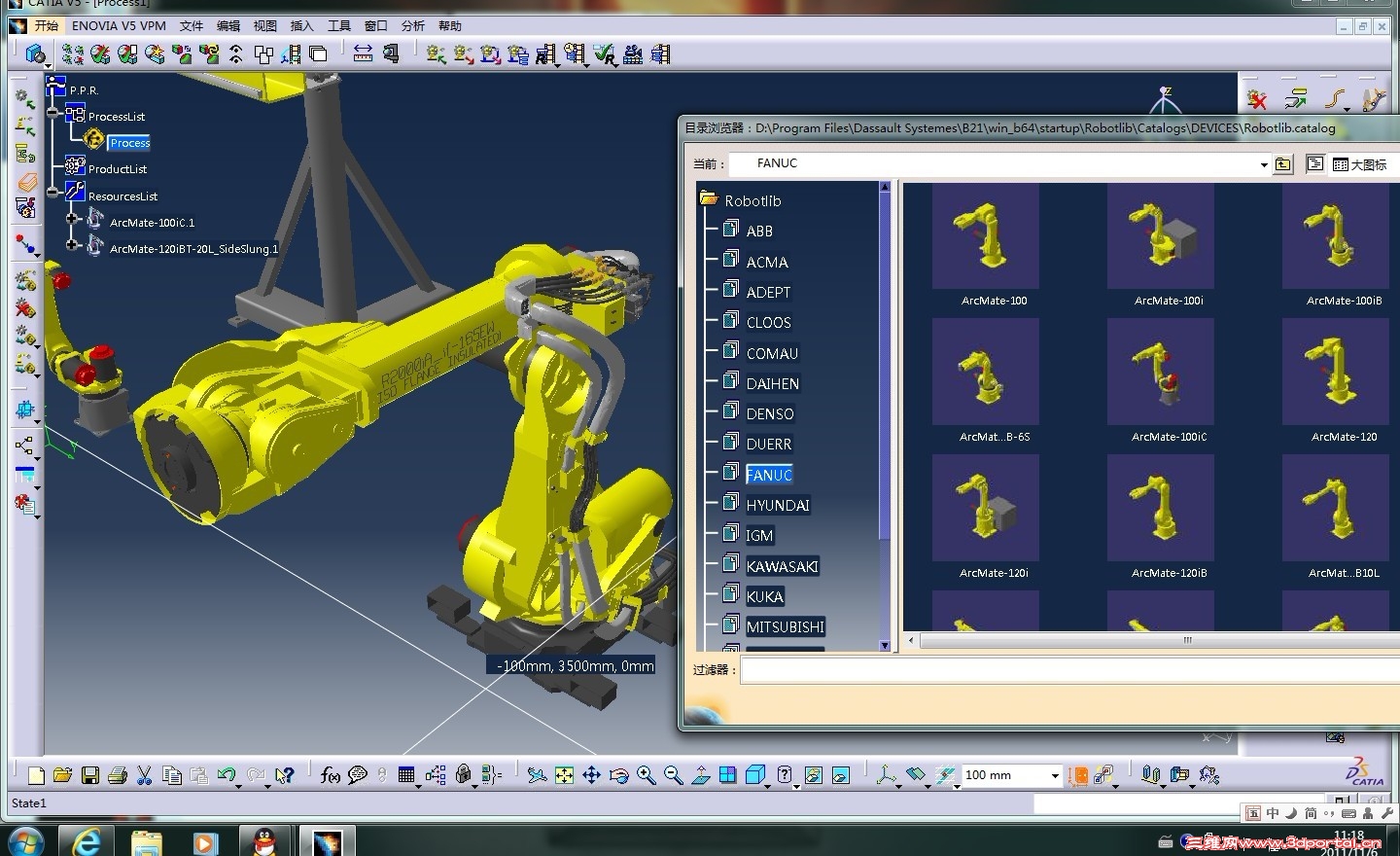Open the formula f(x) tool

[330, 775]
